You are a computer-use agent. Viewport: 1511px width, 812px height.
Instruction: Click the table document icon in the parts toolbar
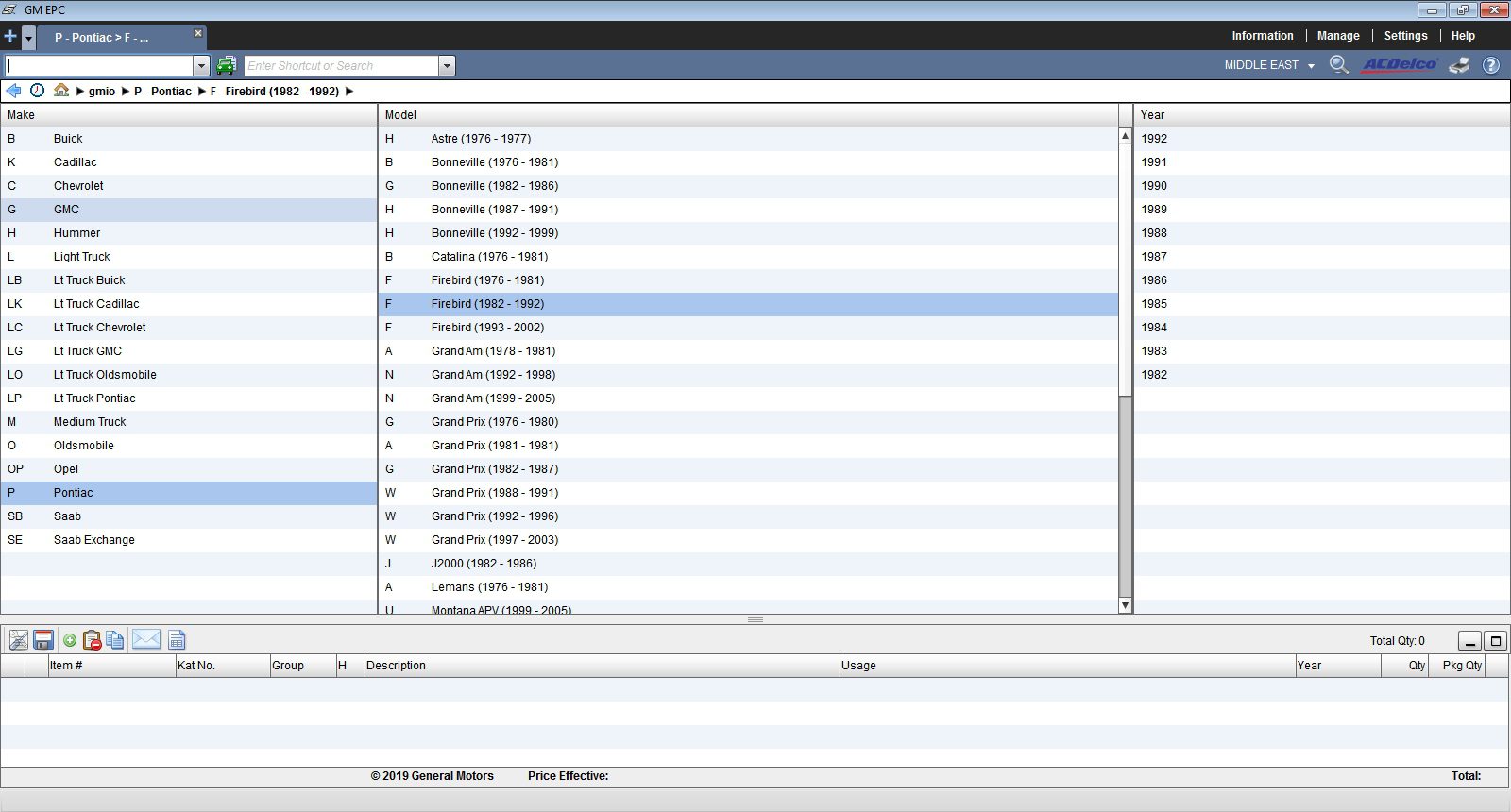click(177, 640)
